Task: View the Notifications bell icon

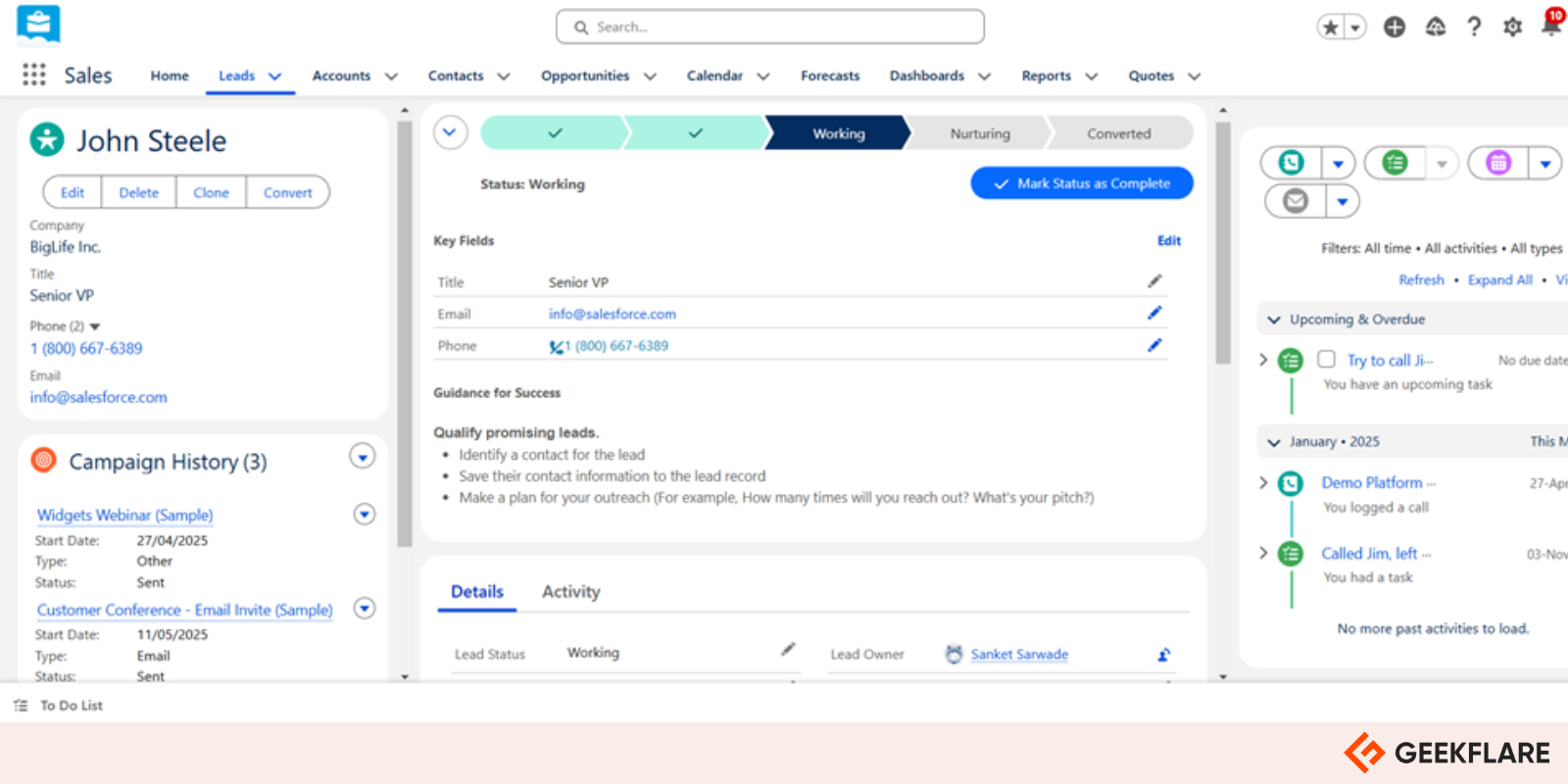Action: point(1551,26)
